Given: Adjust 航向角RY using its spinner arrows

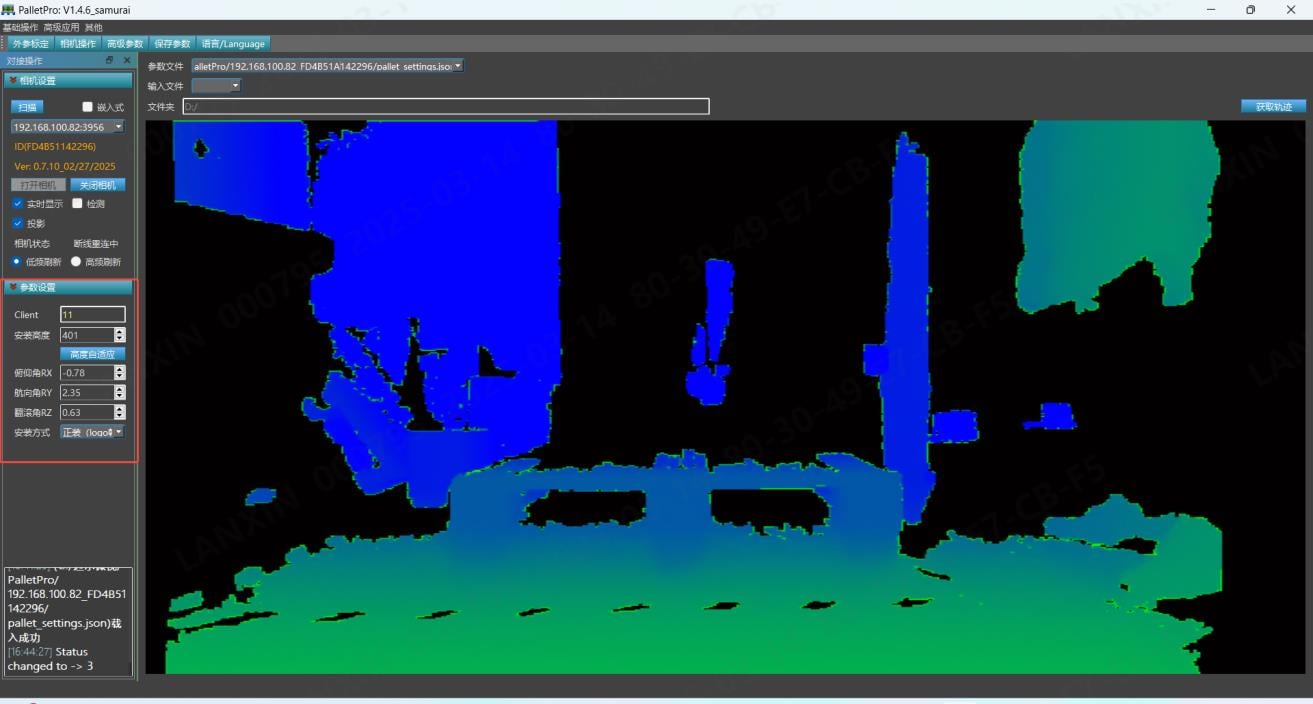Looking at the screenshot, I should pyautogui.click(x=120, y=393).
